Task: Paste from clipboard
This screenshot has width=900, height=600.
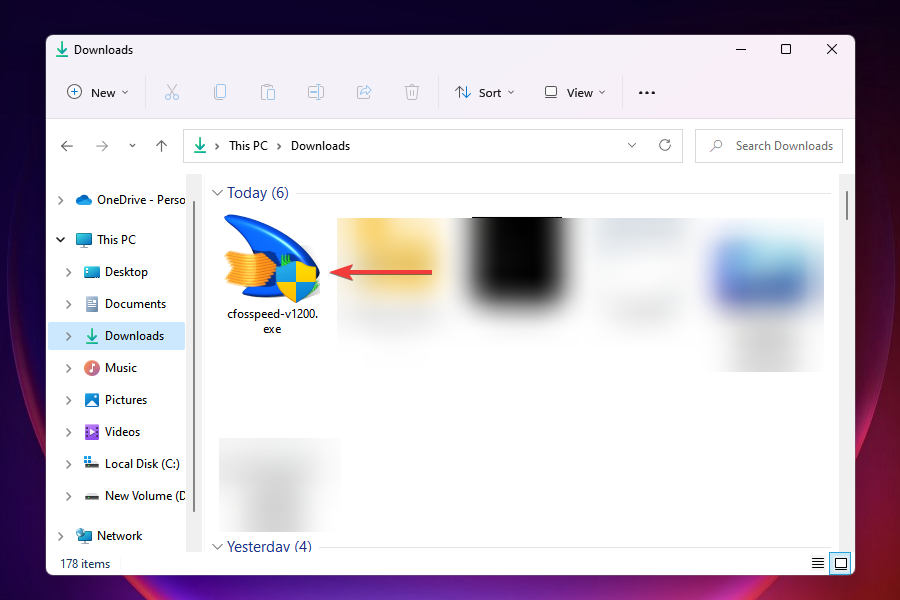Action: [x=268, y=92]
